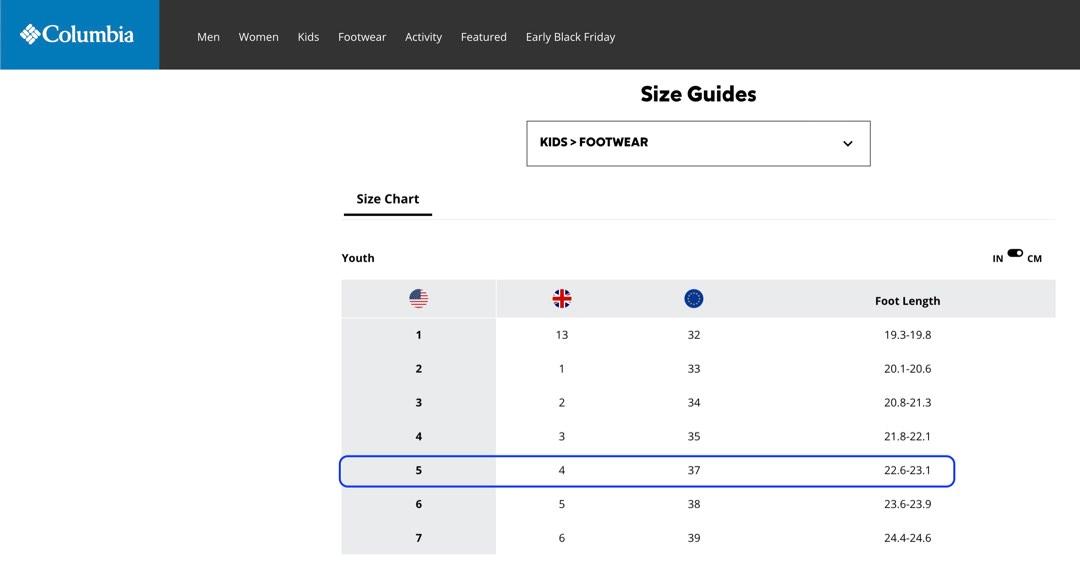Click the US flag column icon
Image resolution: width=1080 pixels, height=565 pixels.
418,298
